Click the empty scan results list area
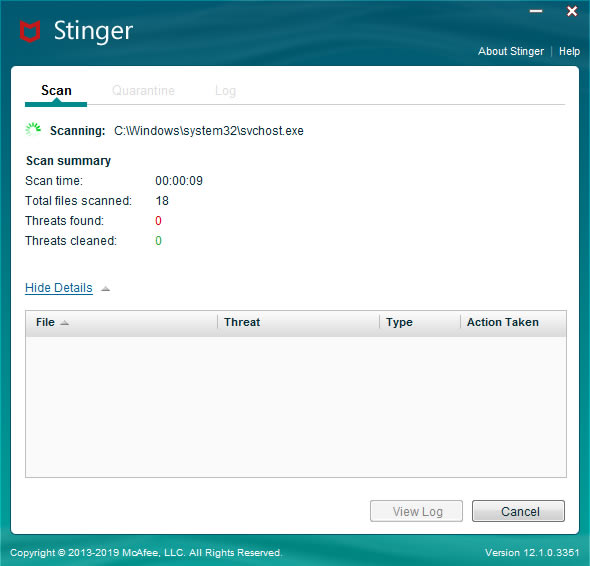This screenshot has width=590, height=566. pyautogui.click(x=296, y=406)
